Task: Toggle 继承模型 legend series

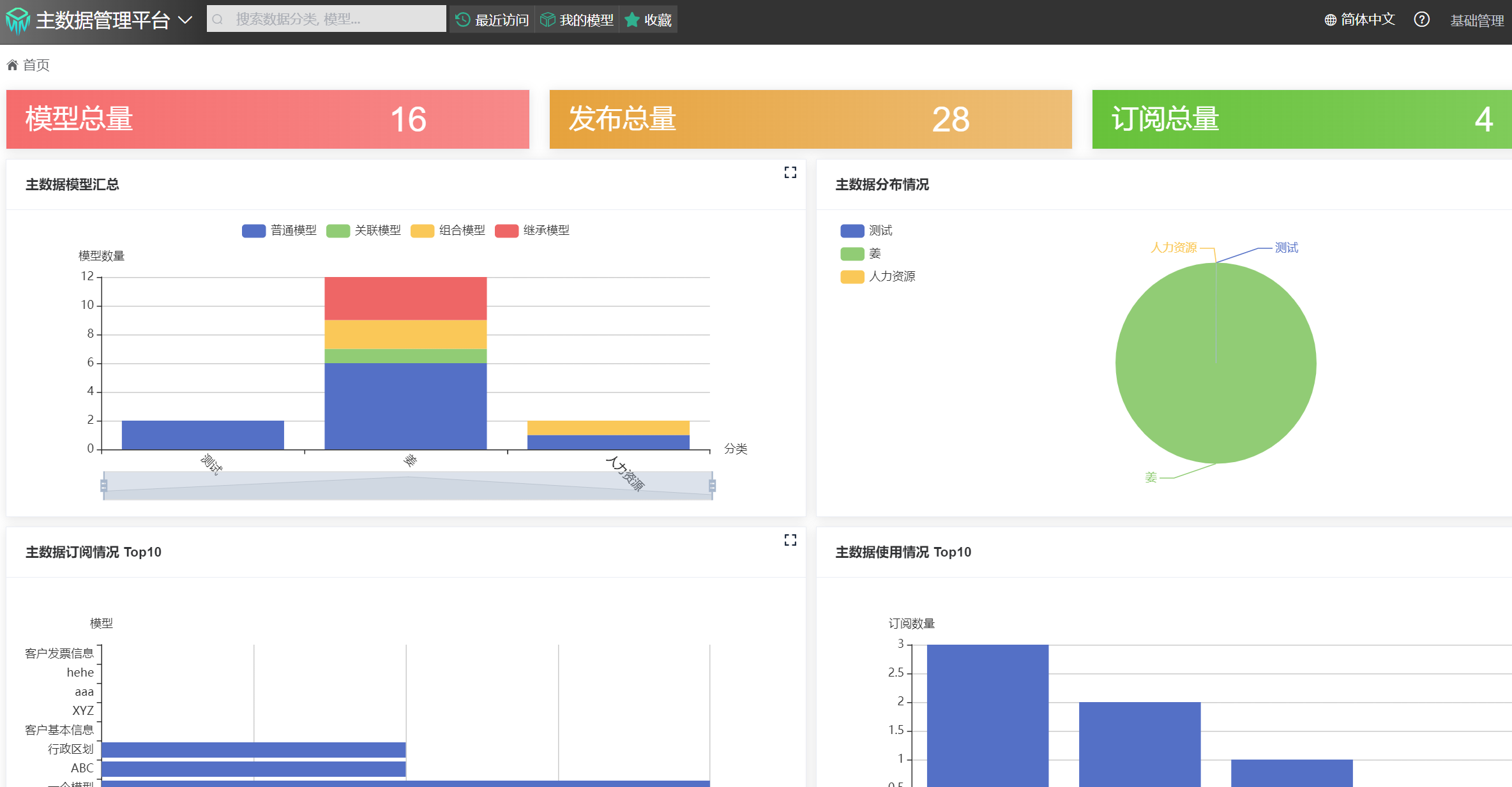Action: 532,230
